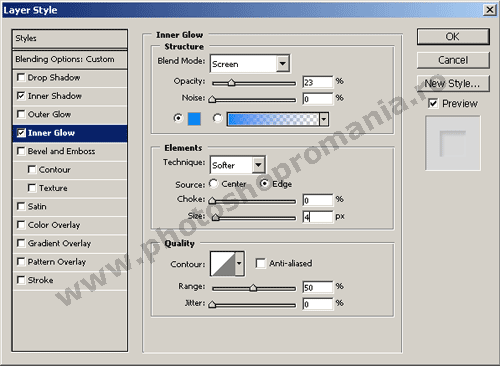The width and height of the screenshot is (500, 366).
Task: Click the blue glow color swatch
Action: coord(194,119)
